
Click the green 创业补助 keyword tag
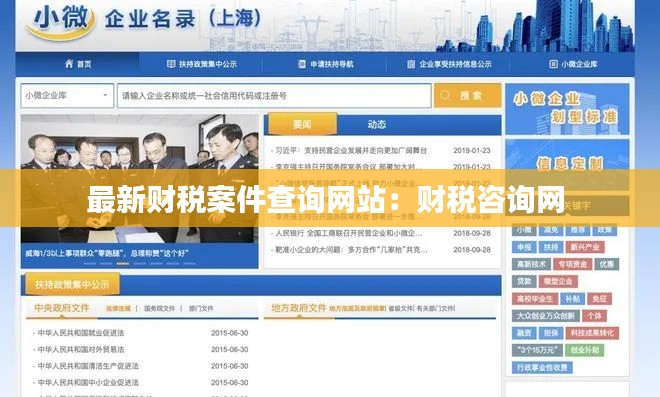click(x=585, y=350)
